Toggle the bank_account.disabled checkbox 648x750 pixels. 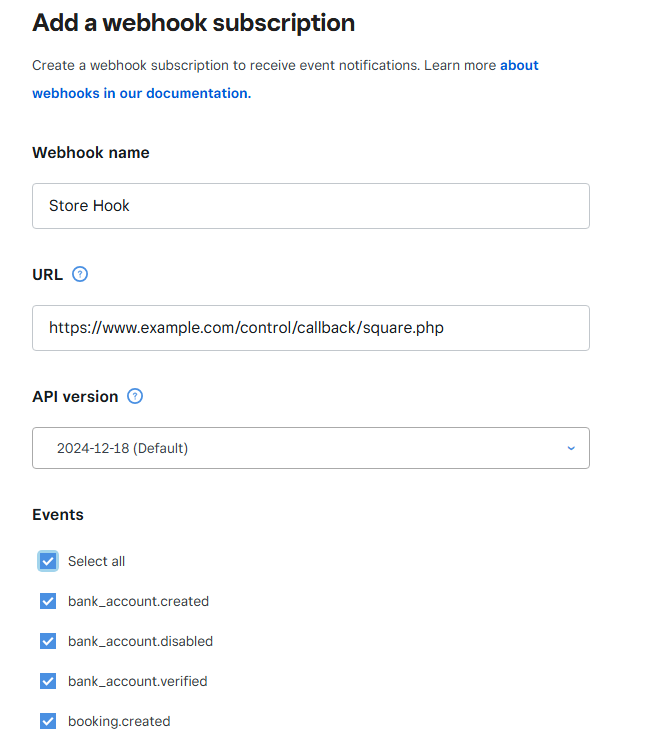point(48,641)
